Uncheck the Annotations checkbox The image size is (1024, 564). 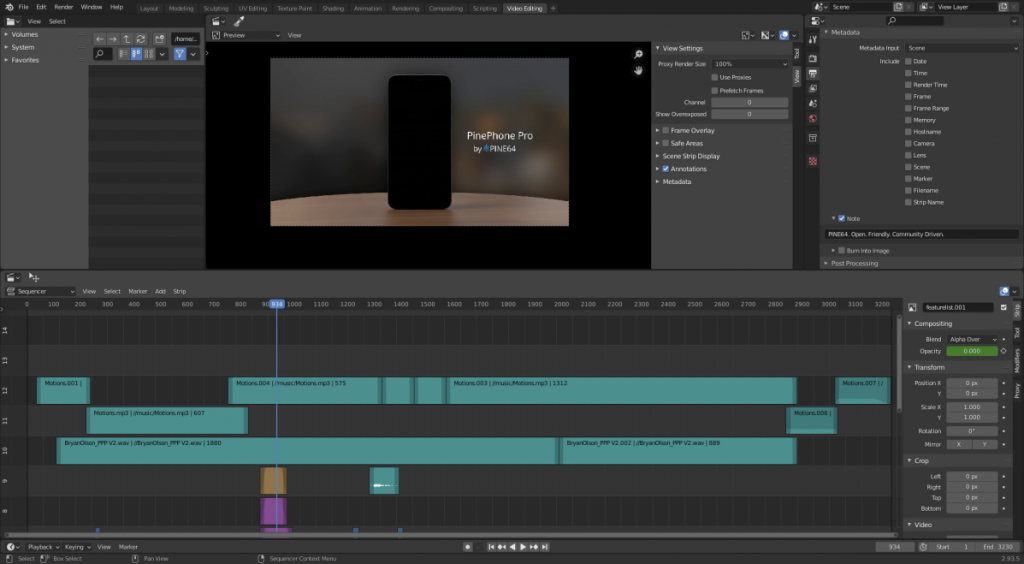[665, 169]
